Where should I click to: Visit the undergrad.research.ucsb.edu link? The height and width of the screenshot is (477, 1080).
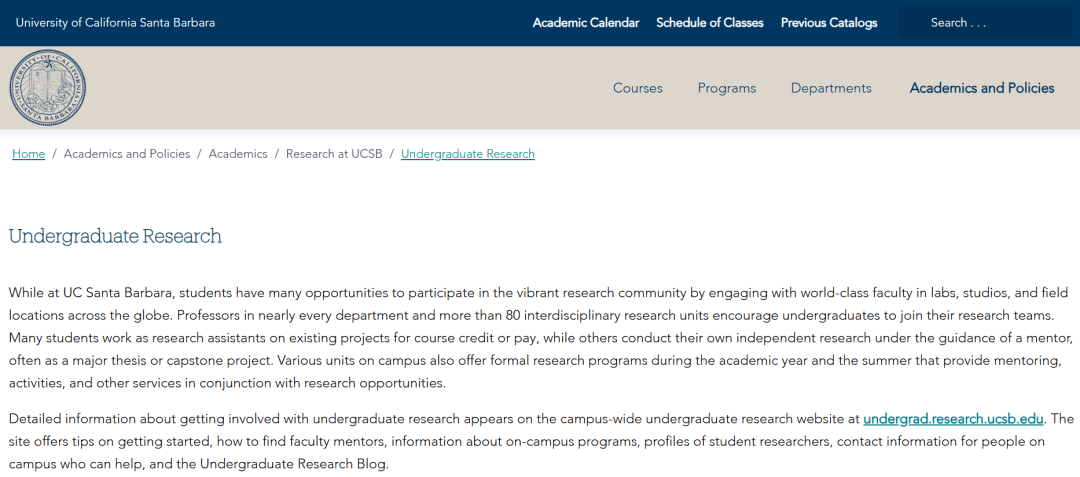click(x=954, y=418)
